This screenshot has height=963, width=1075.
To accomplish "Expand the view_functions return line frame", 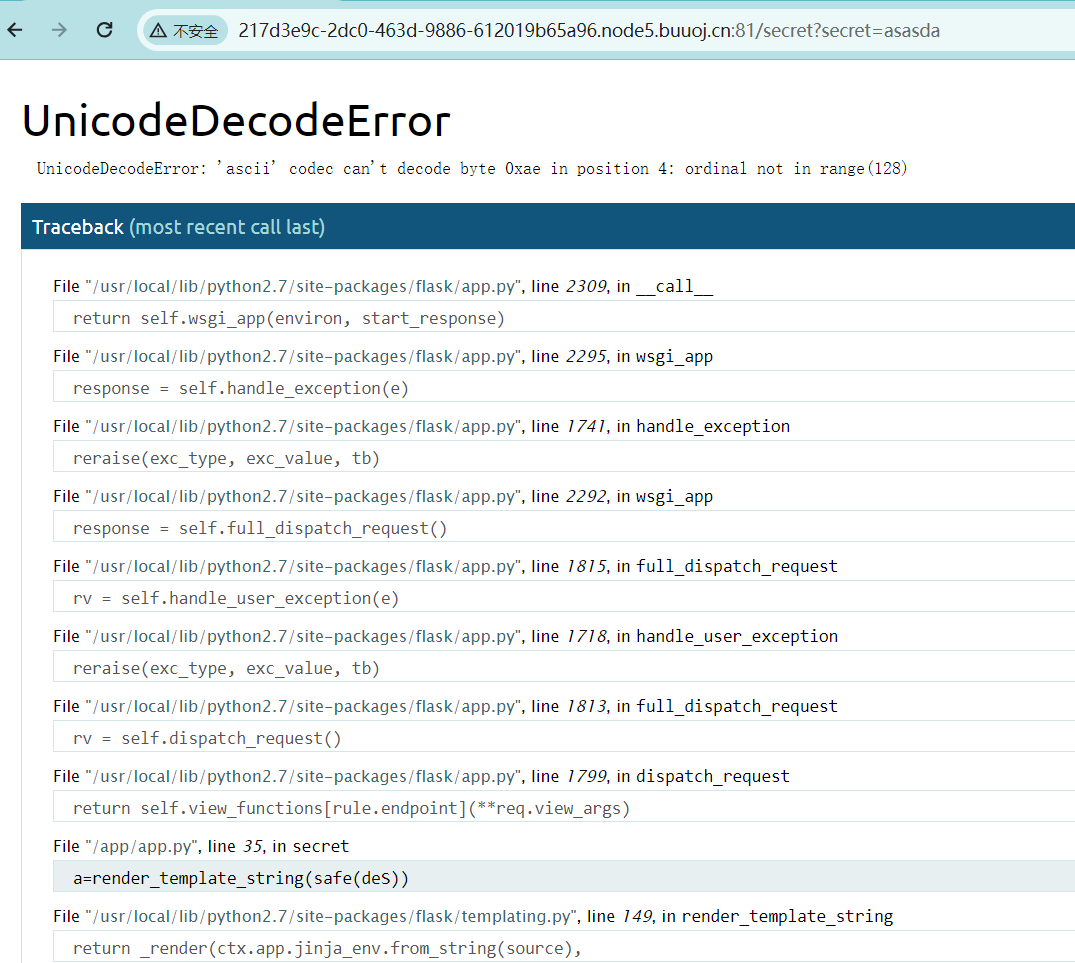I will 351,808.
